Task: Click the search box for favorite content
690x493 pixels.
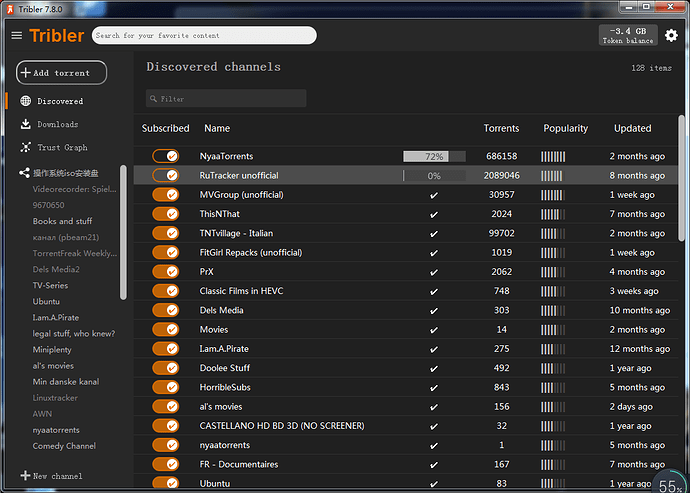Action: (x=204, y=35)
